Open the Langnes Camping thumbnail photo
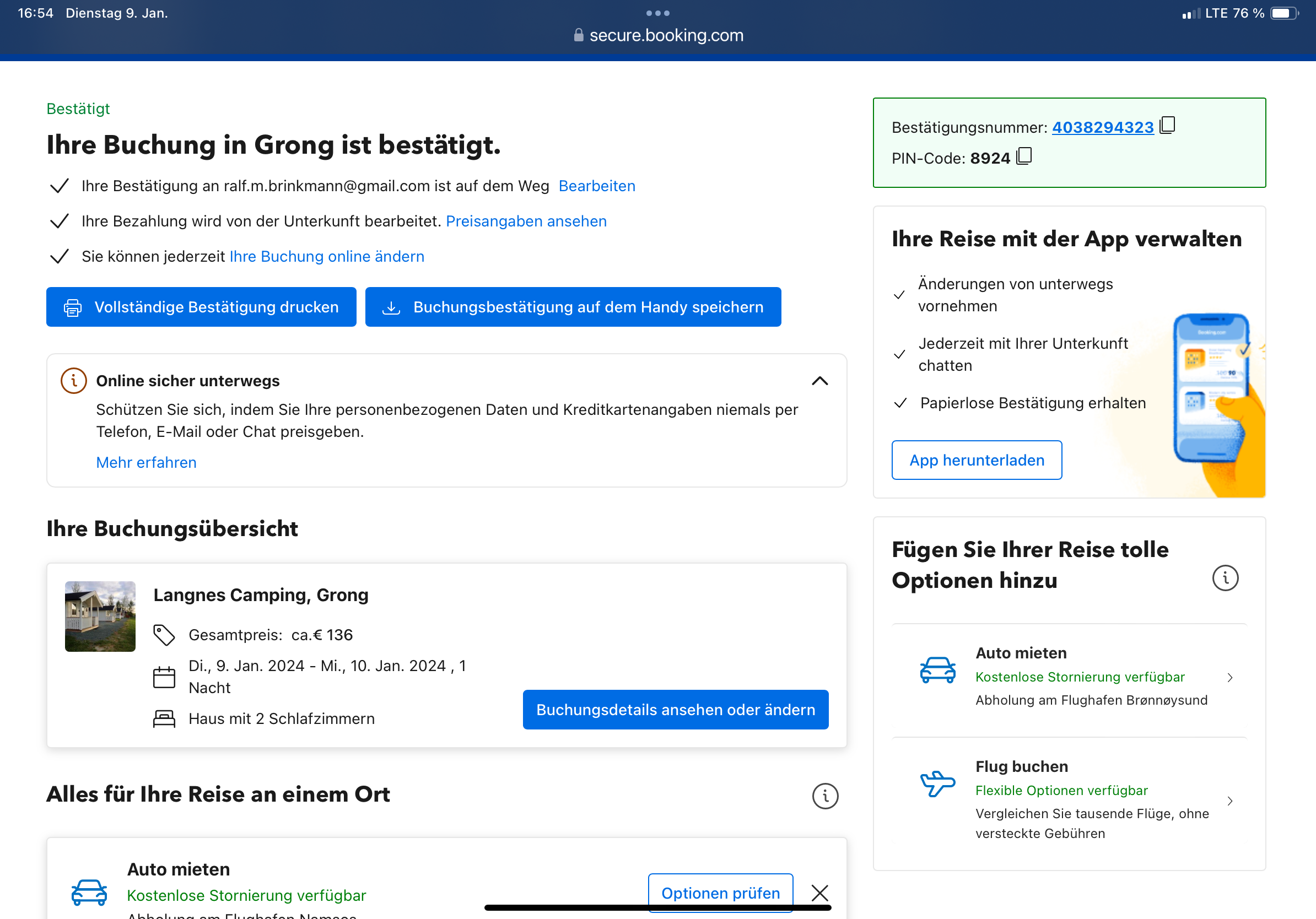This screenshot has height=919, width=1316. tap(100, 617)
